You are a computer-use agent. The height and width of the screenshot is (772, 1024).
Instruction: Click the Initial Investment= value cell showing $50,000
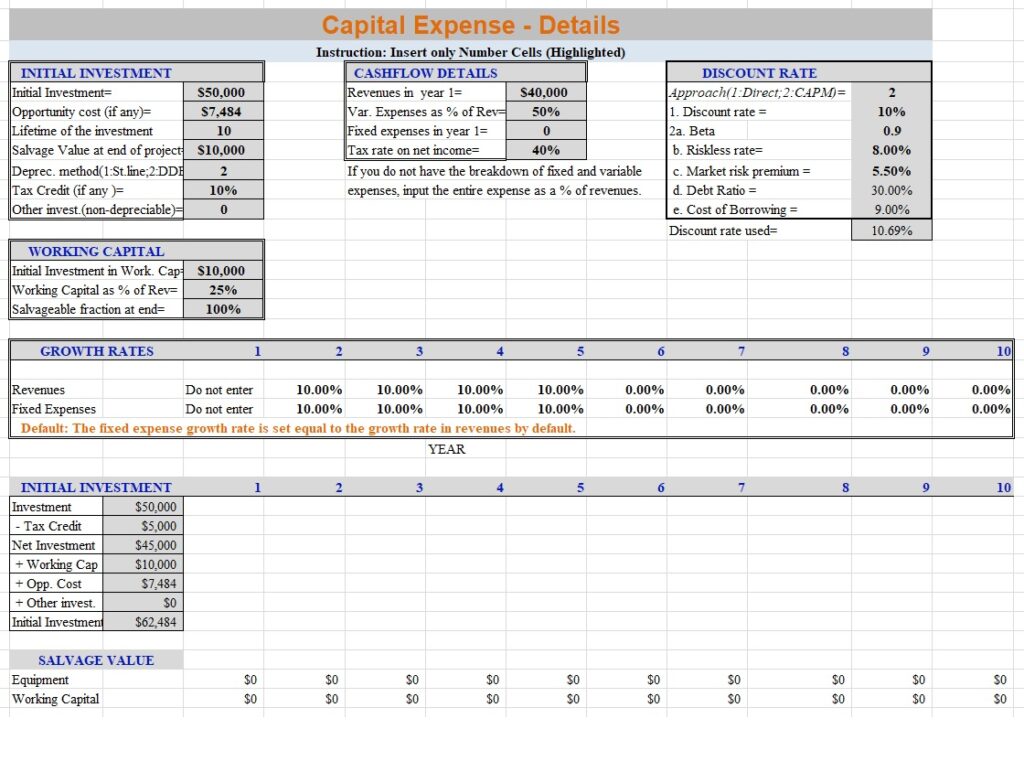click(223, 92)
